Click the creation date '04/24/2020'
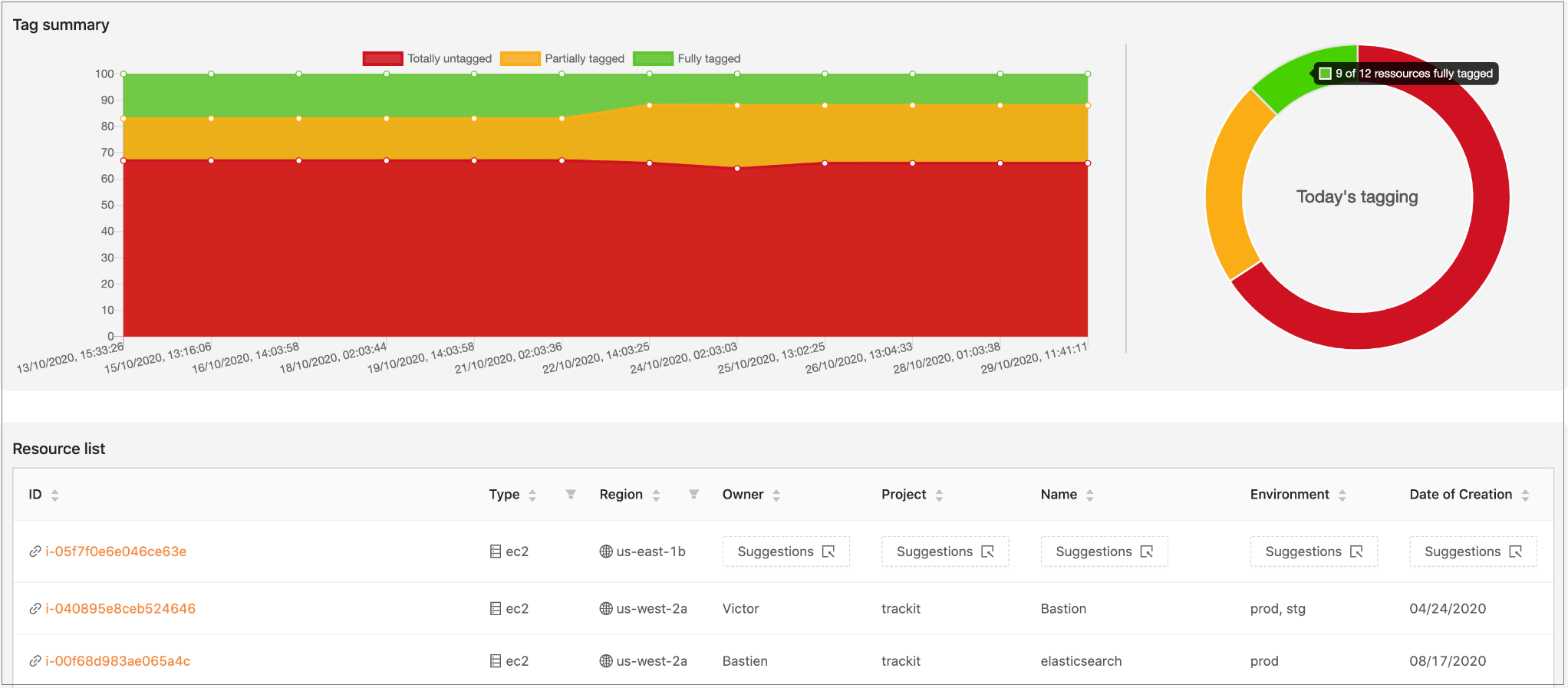 pyautogui.click(x=1448, y=609)
